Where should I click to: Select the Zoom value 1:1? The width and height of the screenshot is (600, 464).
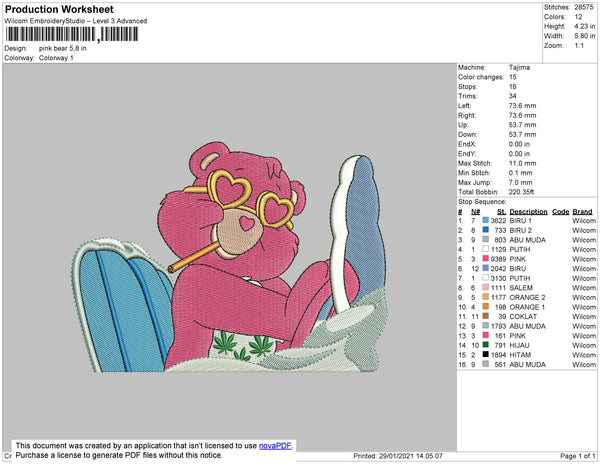[x=579, y=46]
